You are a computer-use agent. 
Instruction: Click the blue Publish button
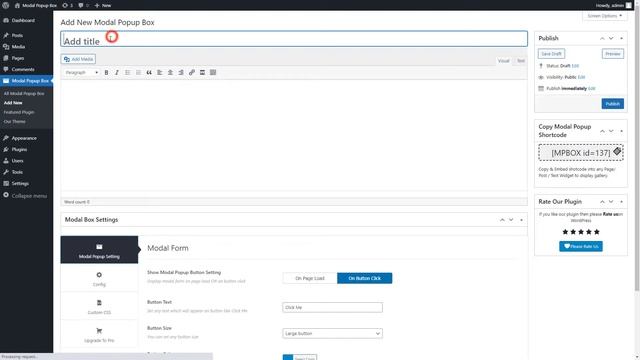point(612,104)
